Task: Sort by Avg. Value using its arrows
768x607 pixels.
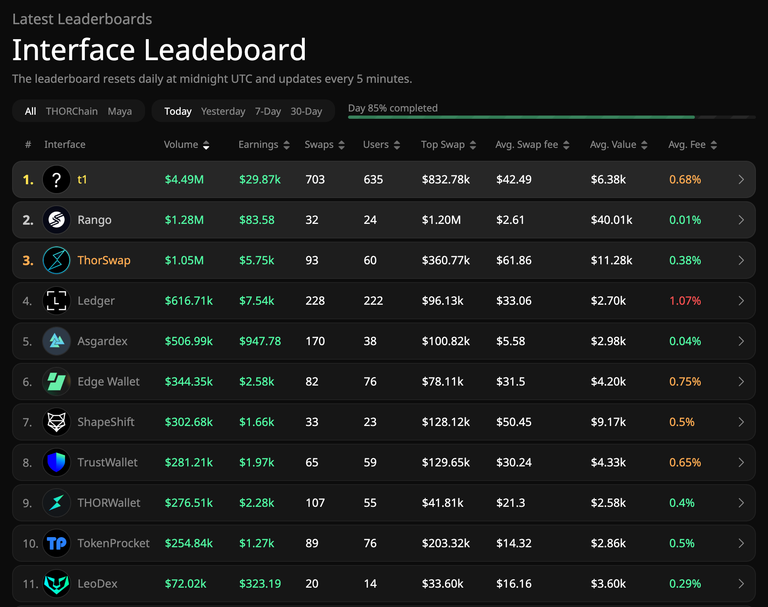Action: 644,145
